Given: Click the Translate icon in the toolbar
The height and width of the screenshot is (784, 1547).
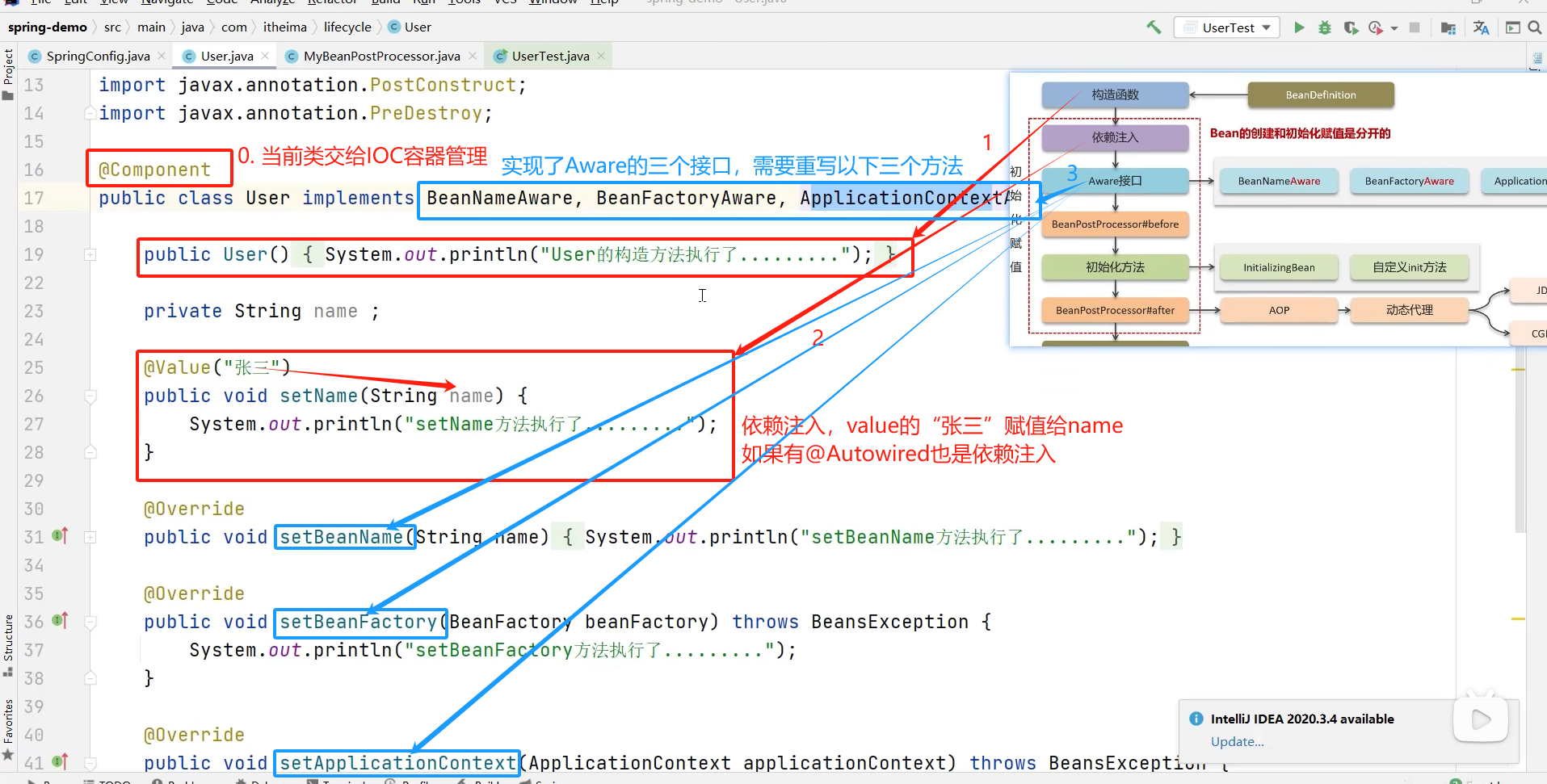Looking at the screenshot, I should pyautogui.click(x=1481, y=27).
